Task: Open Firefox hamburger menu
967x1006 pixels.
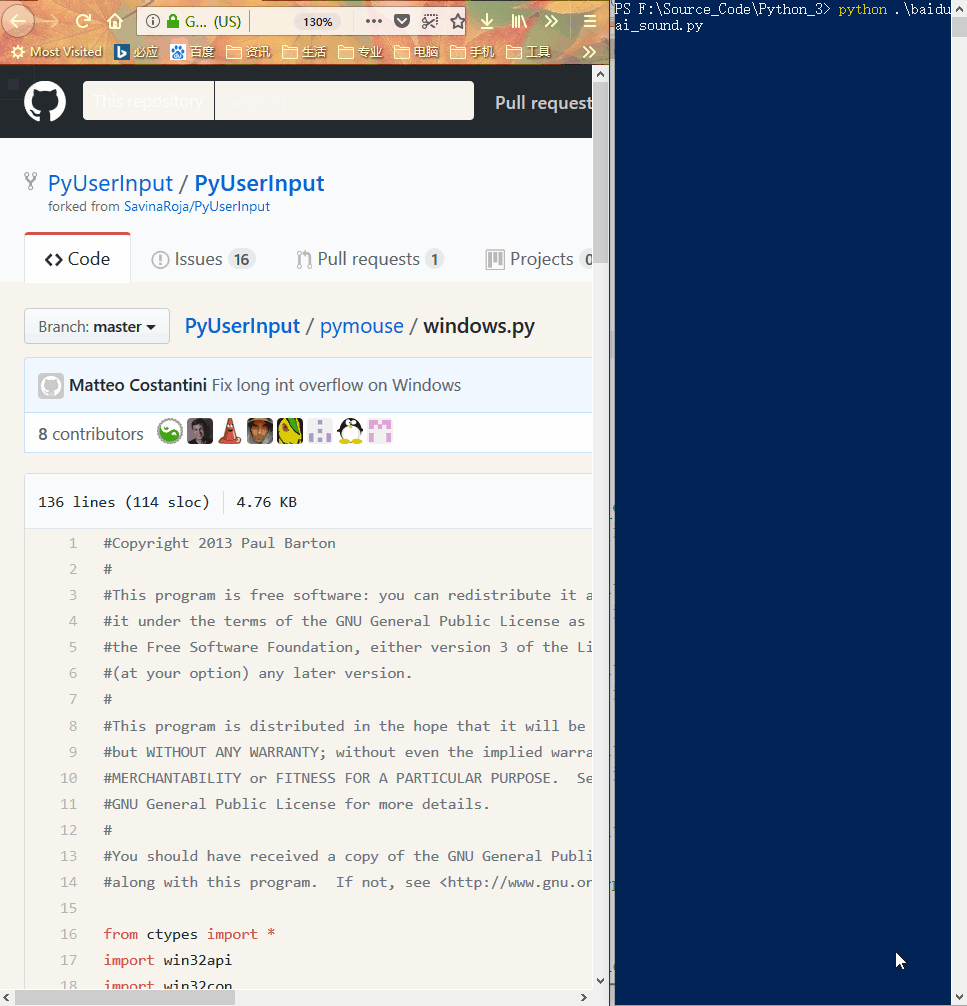Action: [590, 21]
